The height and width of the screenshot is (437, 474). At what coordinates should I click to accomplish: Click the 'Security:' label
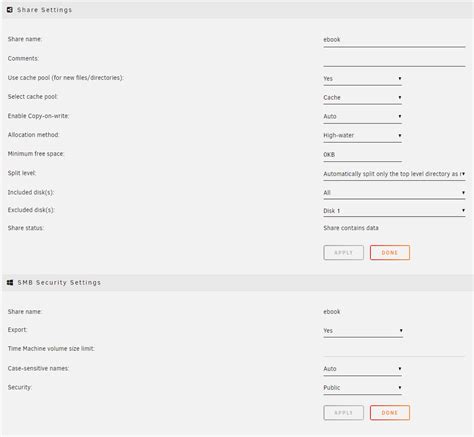(20, 387)
